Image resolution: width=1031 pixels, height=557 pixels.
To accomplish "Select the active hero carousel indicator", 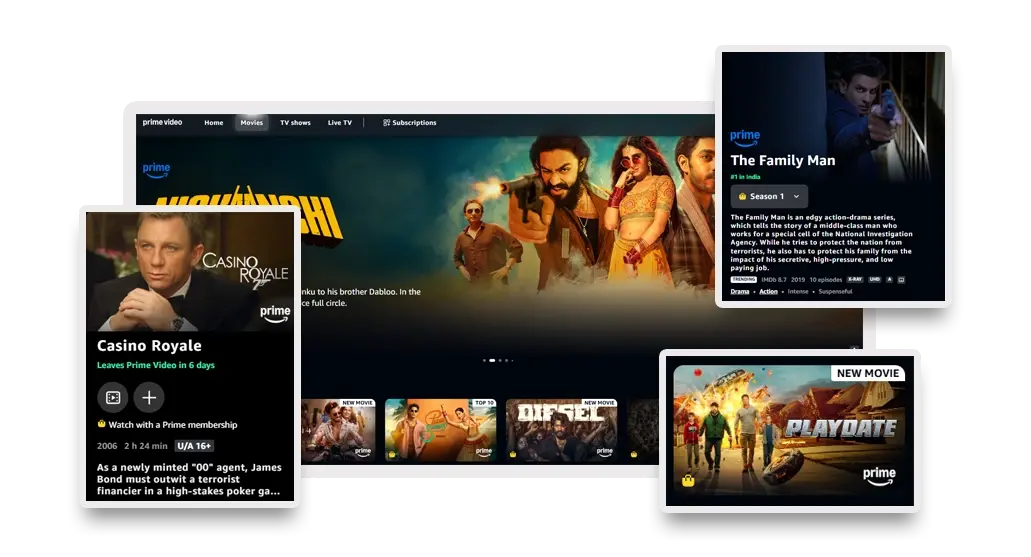I will pos(492,360).
